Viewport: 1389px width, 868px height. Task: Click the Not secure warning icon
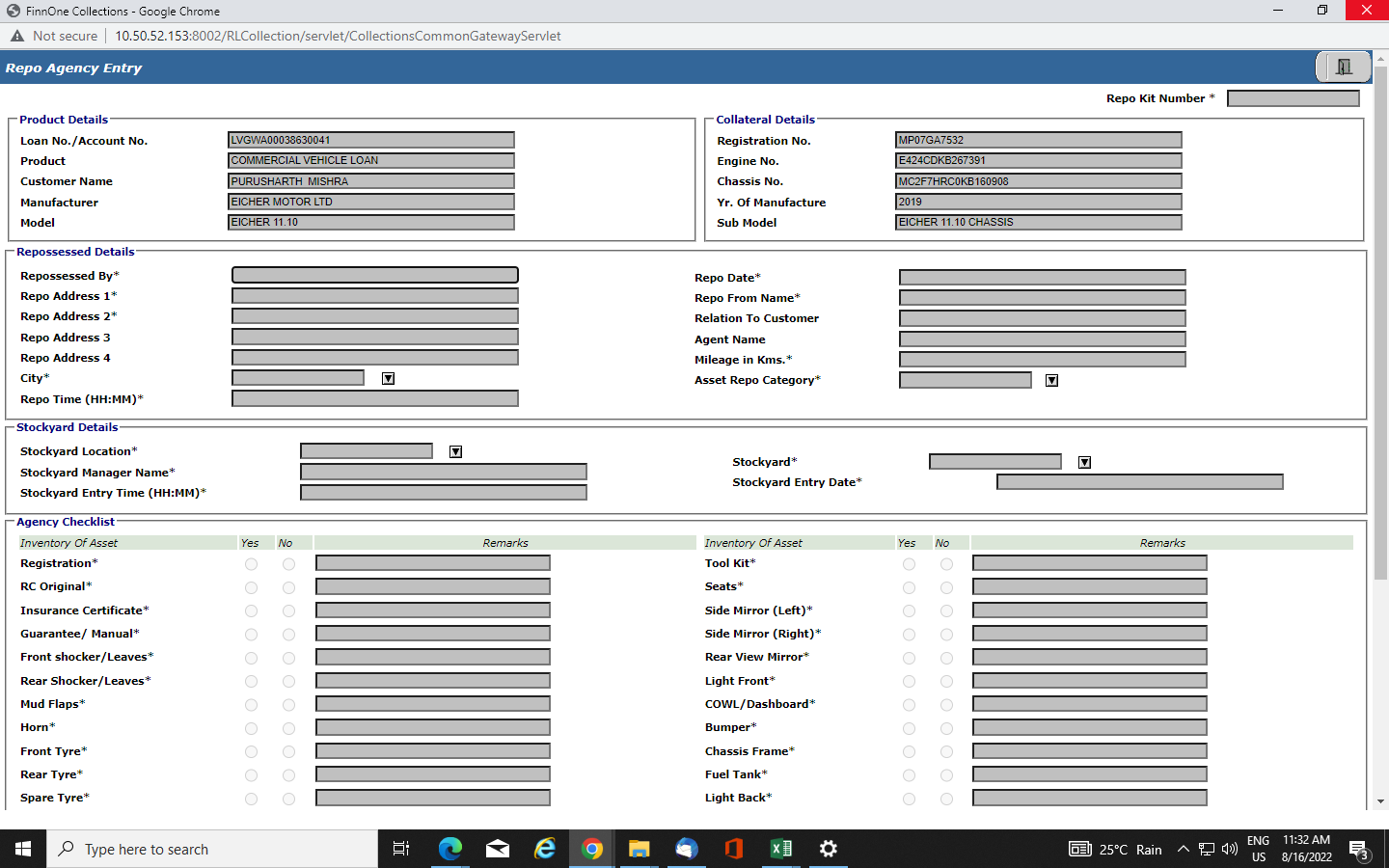(x=17, y=36)
